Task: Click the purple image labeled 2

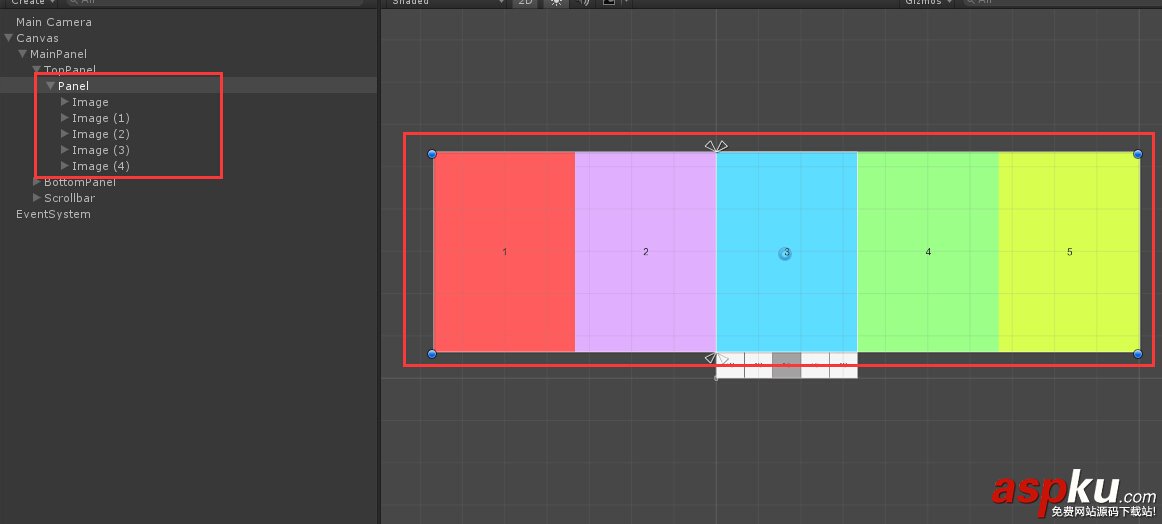Action: coord(645,252)
